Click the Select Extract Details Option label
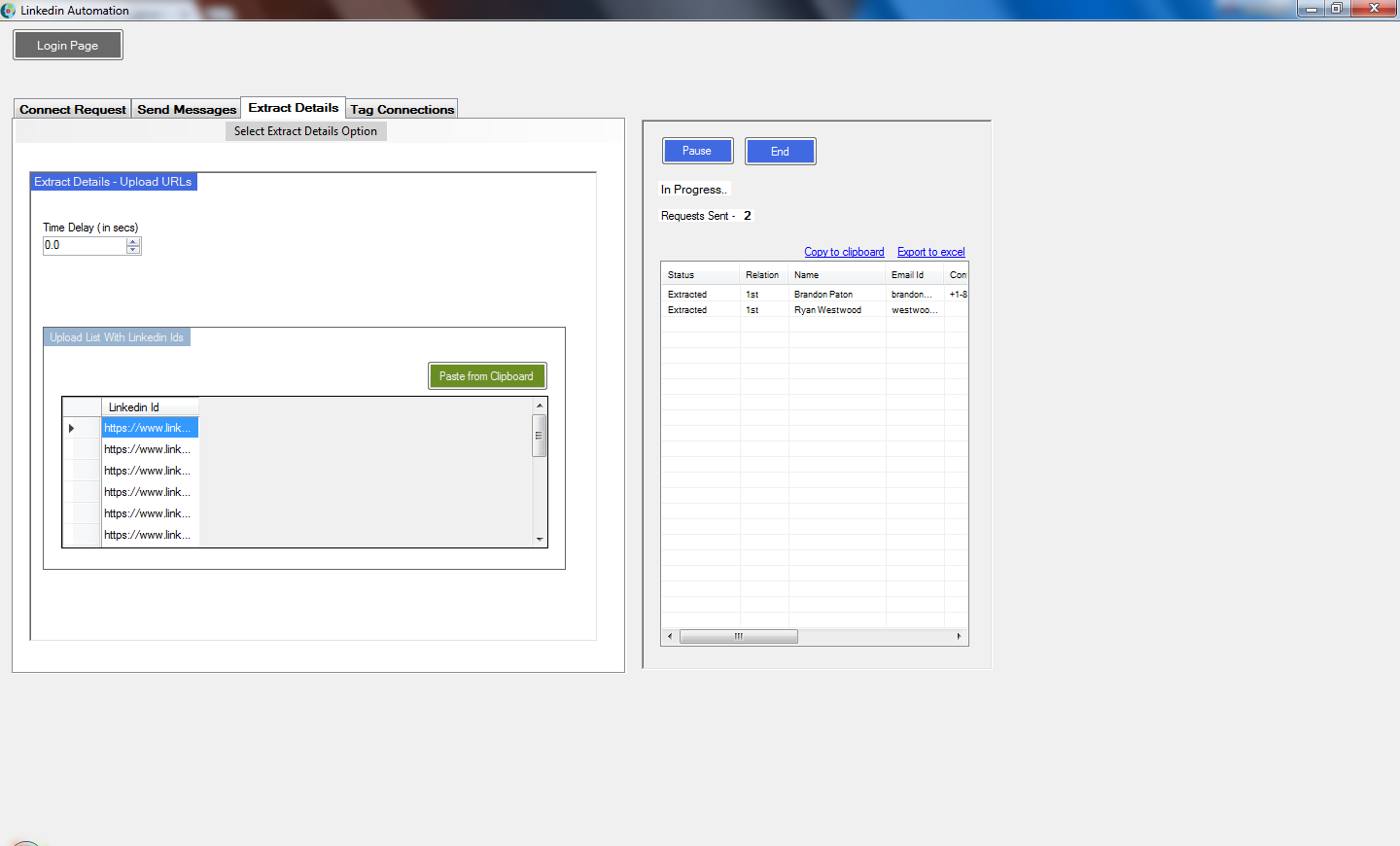Screen dimensions: 1400x846 [x=305, y=131]
